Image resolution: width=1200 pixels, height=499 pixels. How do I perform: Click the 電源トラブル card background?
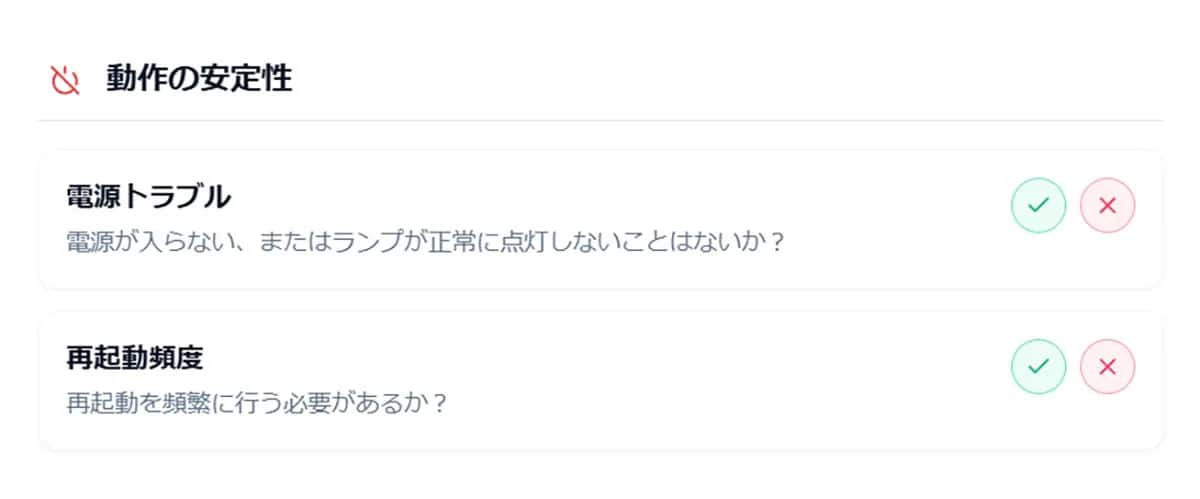point(601,219)
